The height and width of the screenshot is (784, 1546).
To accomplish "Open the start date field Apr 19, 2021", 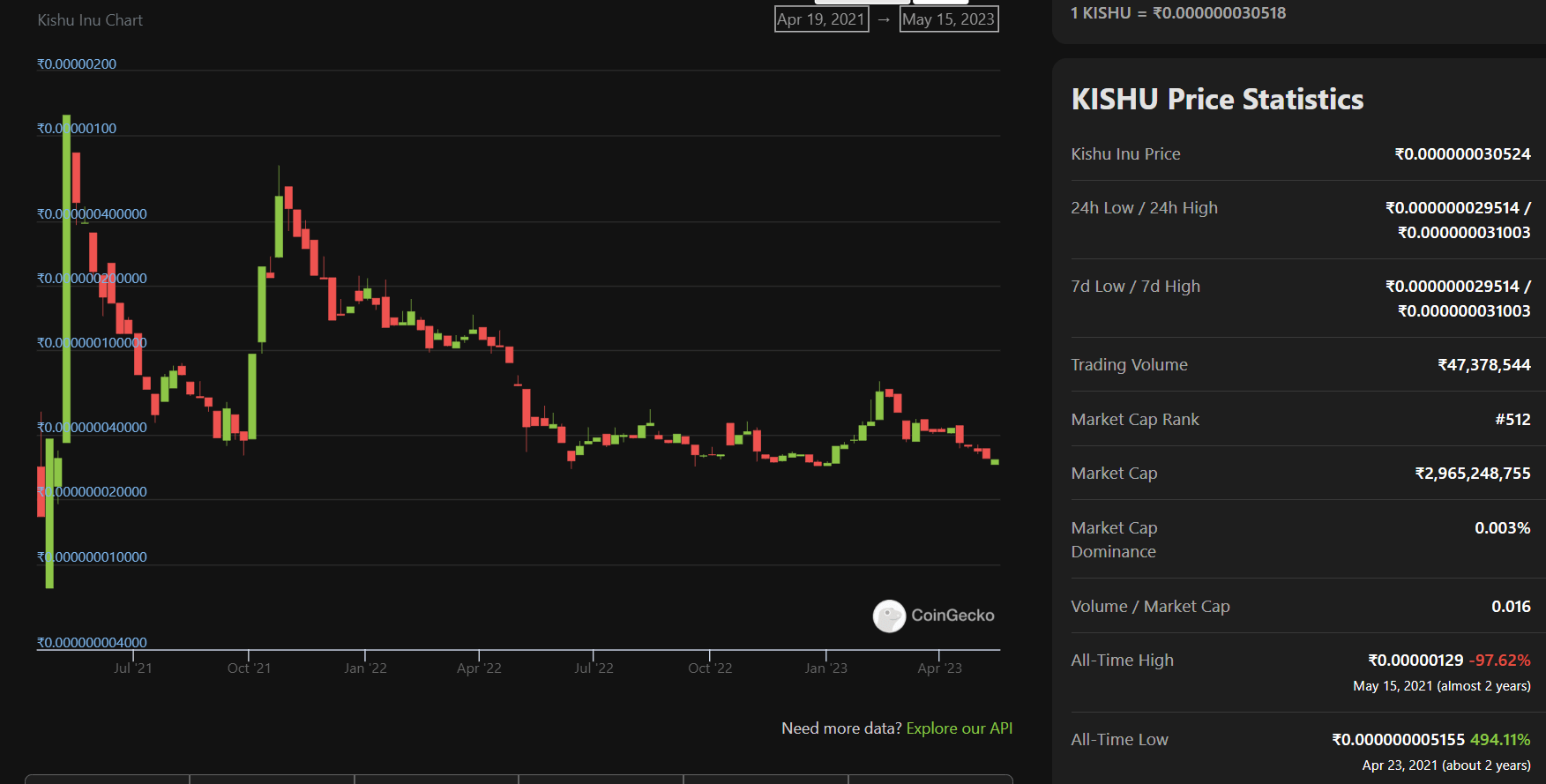I will 821,19.
